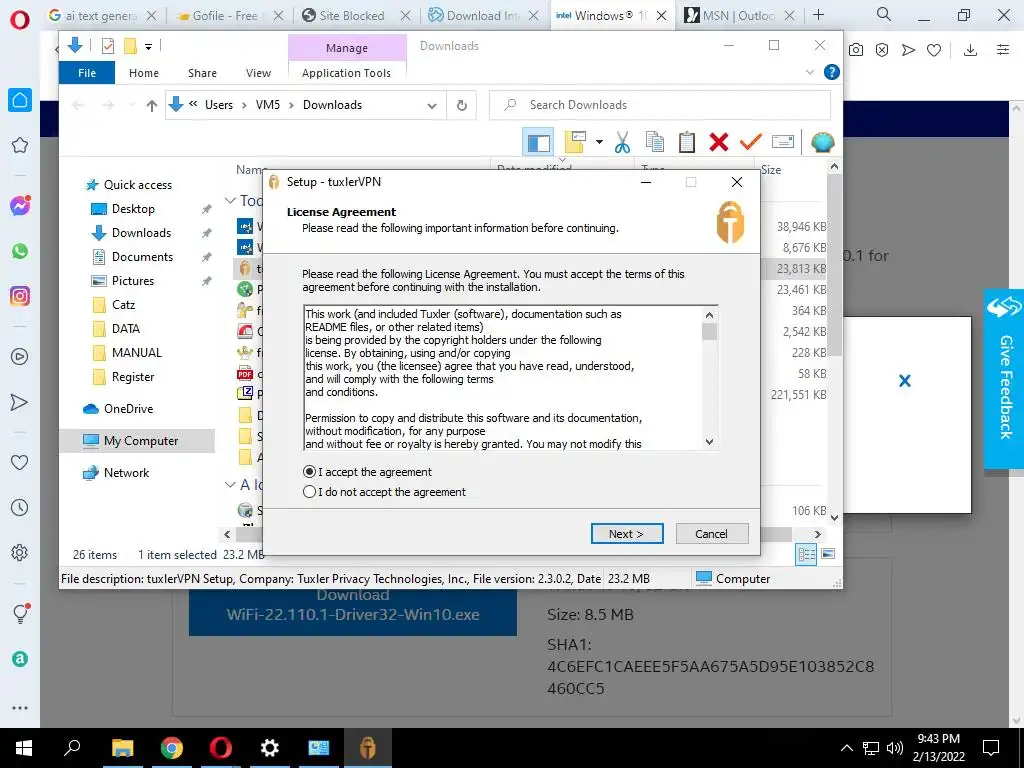Show hidden taskbar tray icons
Viewport: 1024px width, 768px height.
846,748
